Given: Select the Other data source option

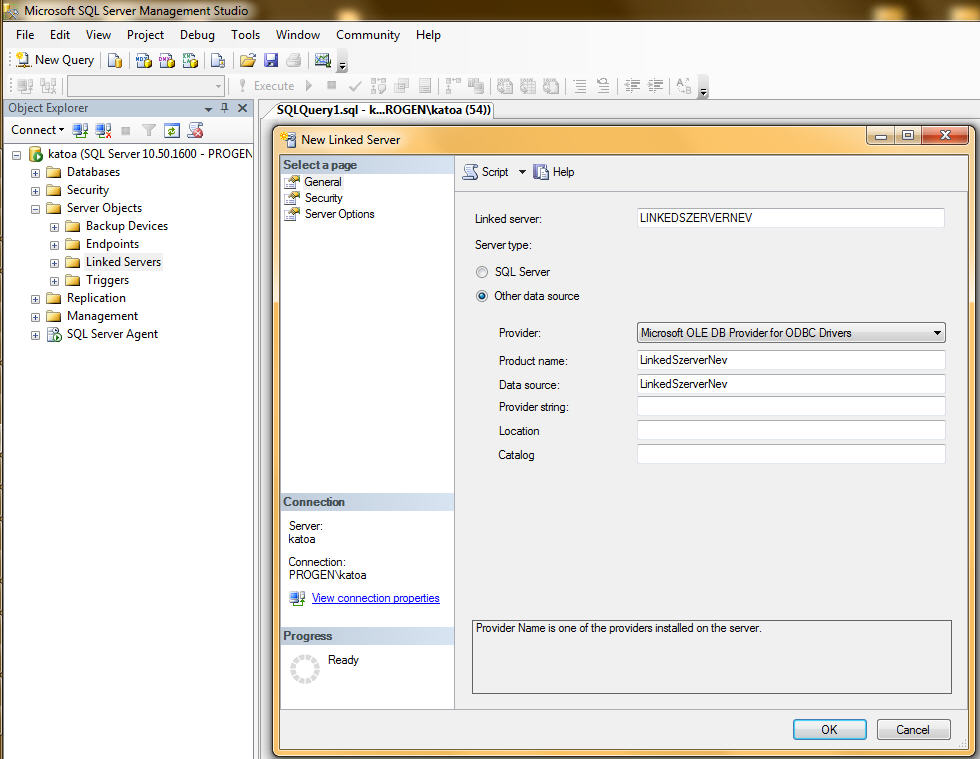Looking at the screenshot, I should tap(482, 296).
